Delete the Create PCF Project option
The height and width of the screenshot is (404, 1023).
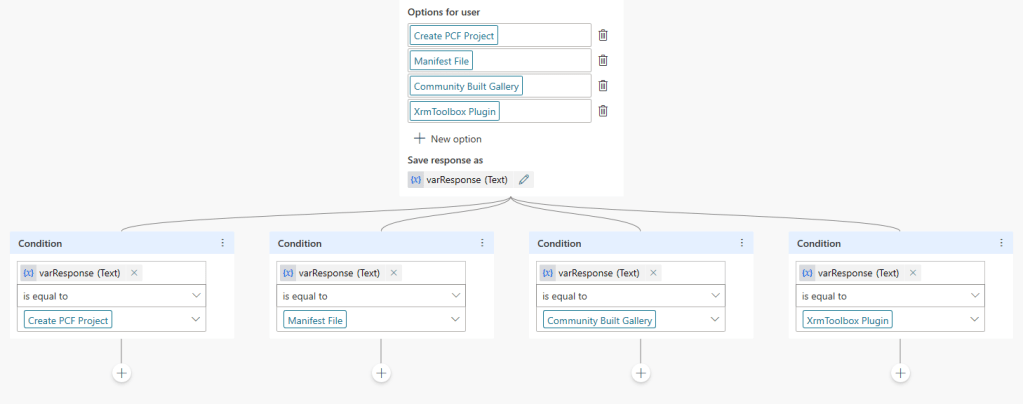pyautogui.click(x=603, y=35)
